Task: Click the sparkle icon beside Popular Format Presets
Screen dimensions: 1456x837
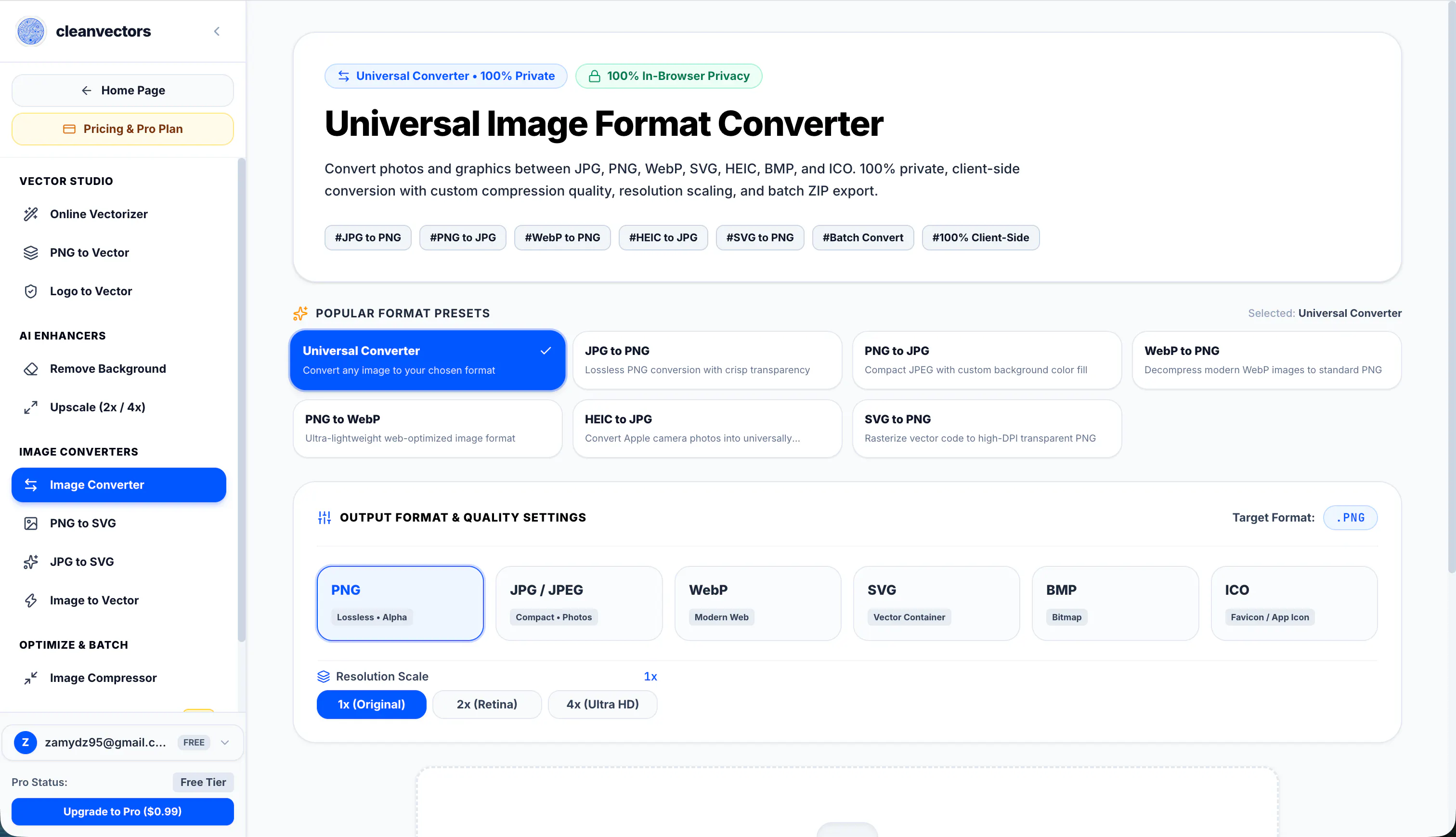Action: [300, 314]
